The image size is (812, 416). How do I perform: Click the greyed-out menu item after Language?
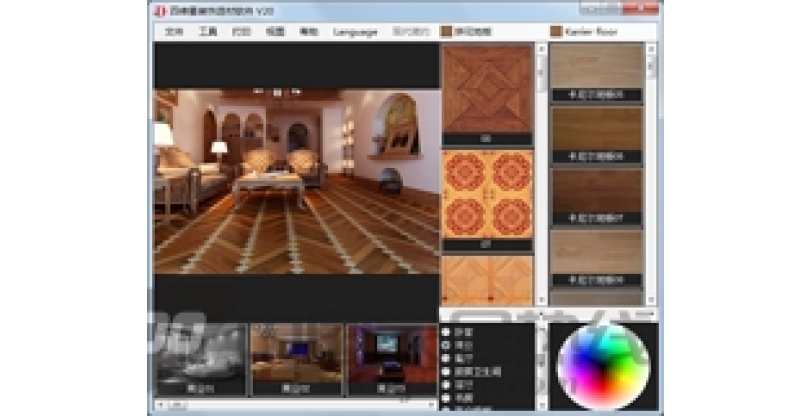click(411, 32)
